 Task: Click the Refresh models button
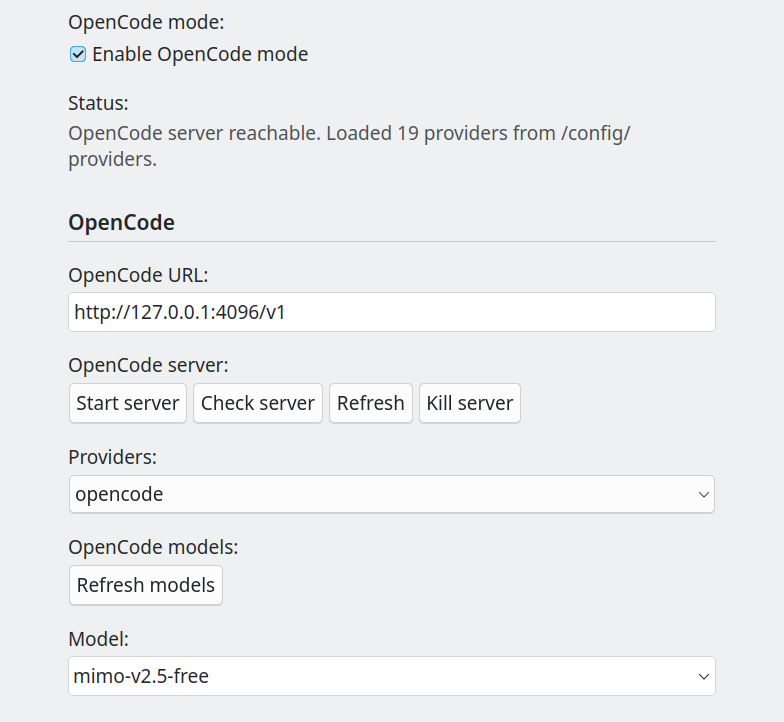click(x=146, y=585)
